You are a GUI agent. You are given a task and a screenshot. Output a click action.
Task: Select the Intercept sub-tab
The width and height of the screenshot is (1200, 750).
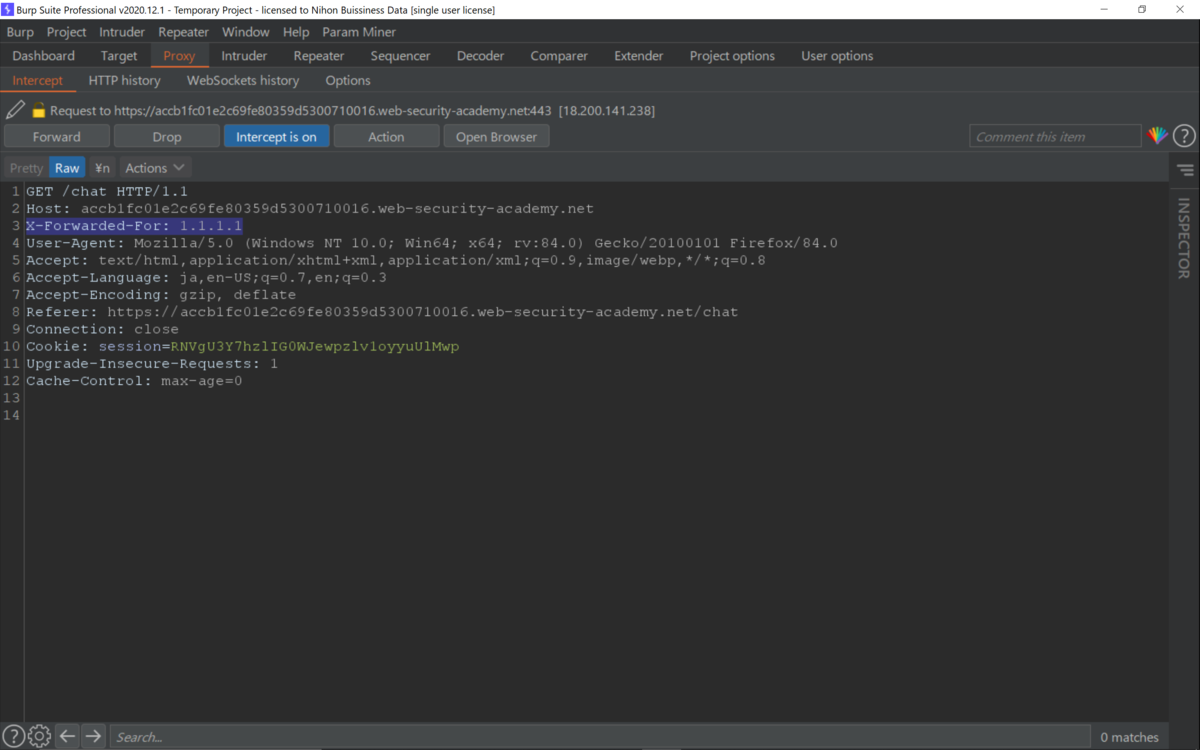coord(38,80)
